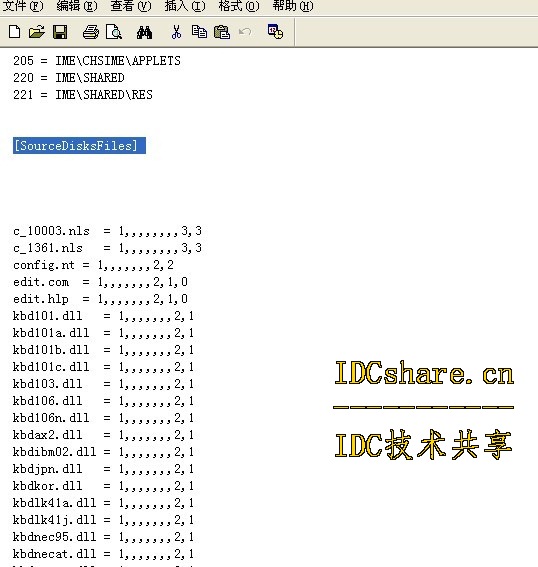Click the kbdnecat.dll line
Viewport: 538px width, 567px height.
click(x=103, y=554)
